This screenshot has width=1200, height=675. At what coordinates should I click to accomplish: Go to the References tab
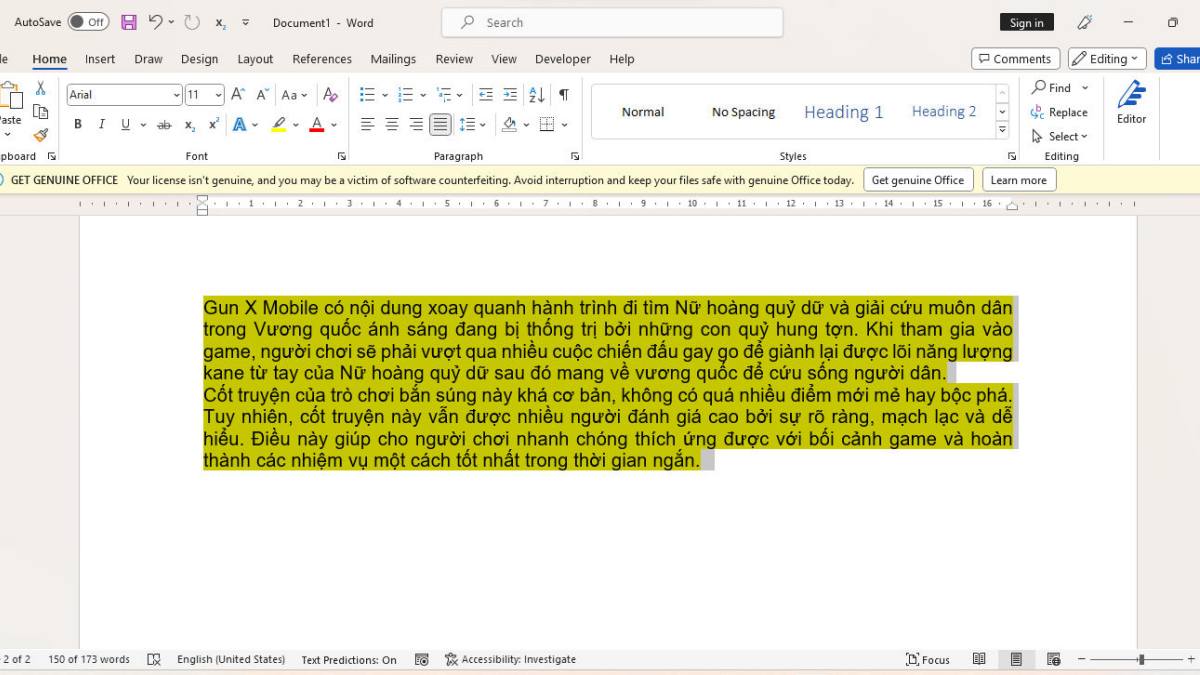coord(322,59)
